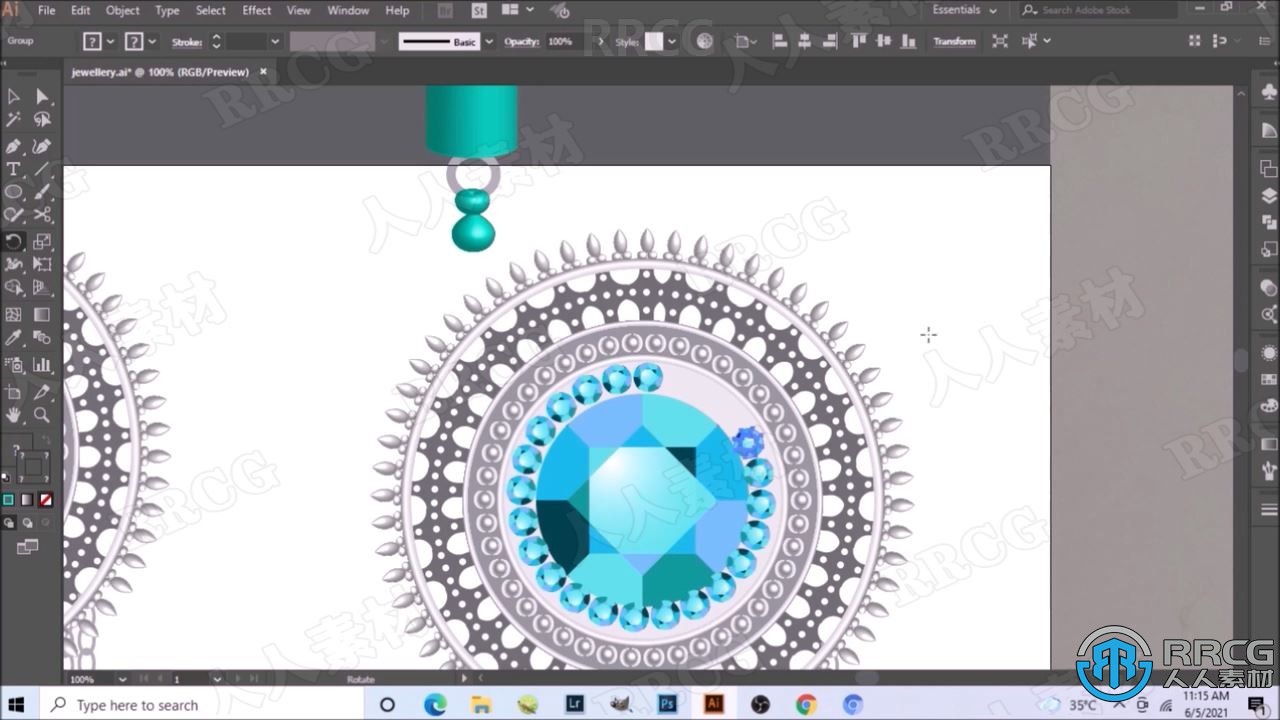Open the Layers panel icon
The image size is (1280, 720).
click(1269, 196)
